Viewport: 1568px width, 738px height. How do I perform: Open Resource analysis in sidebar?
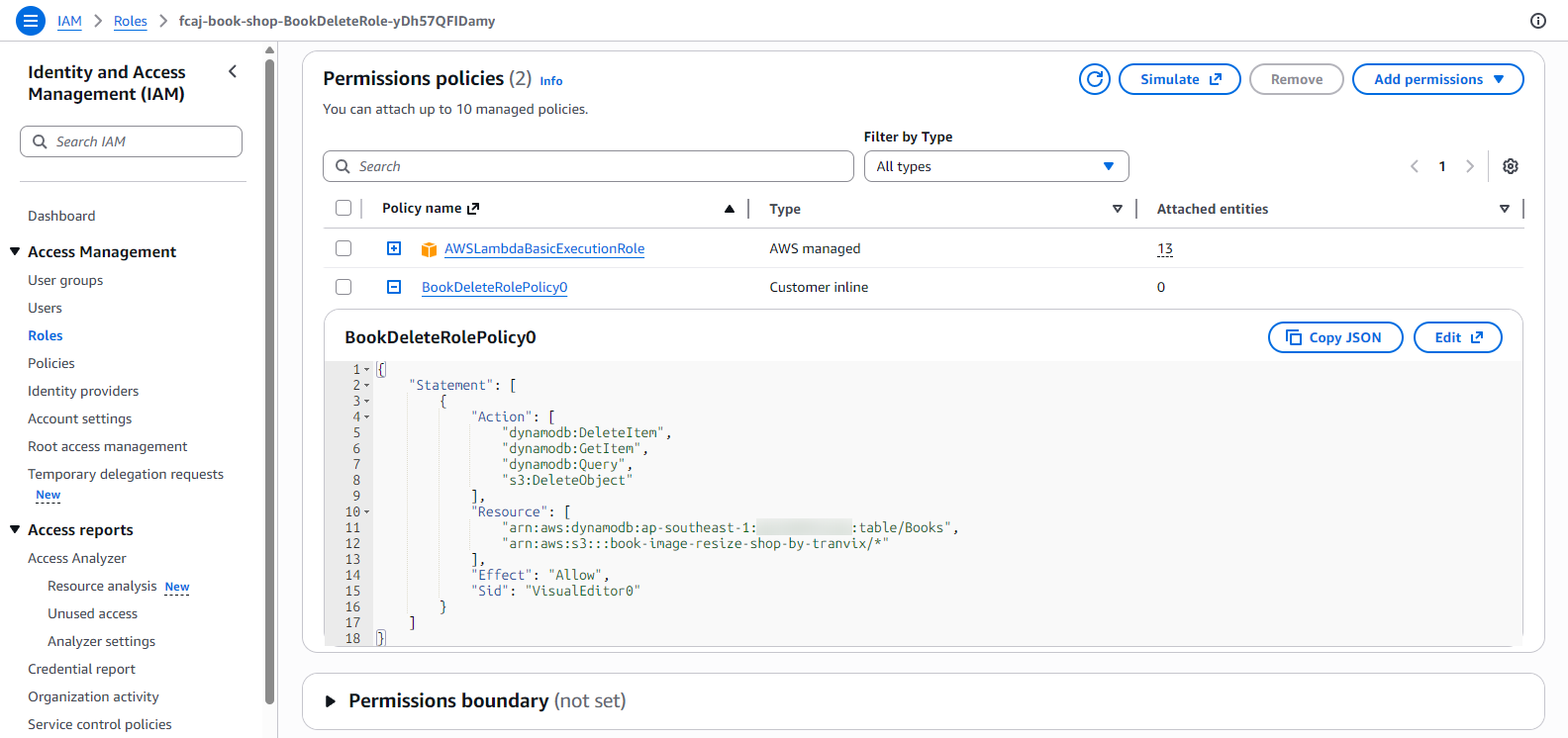click(x=102, y=586)
